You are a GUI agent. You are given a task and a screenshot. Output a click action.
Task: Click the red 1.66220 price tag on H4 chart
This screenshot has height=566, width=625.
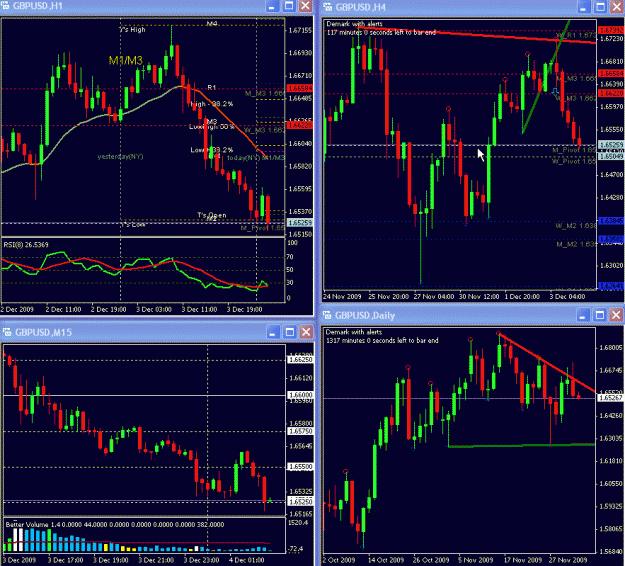click(611, 93)
